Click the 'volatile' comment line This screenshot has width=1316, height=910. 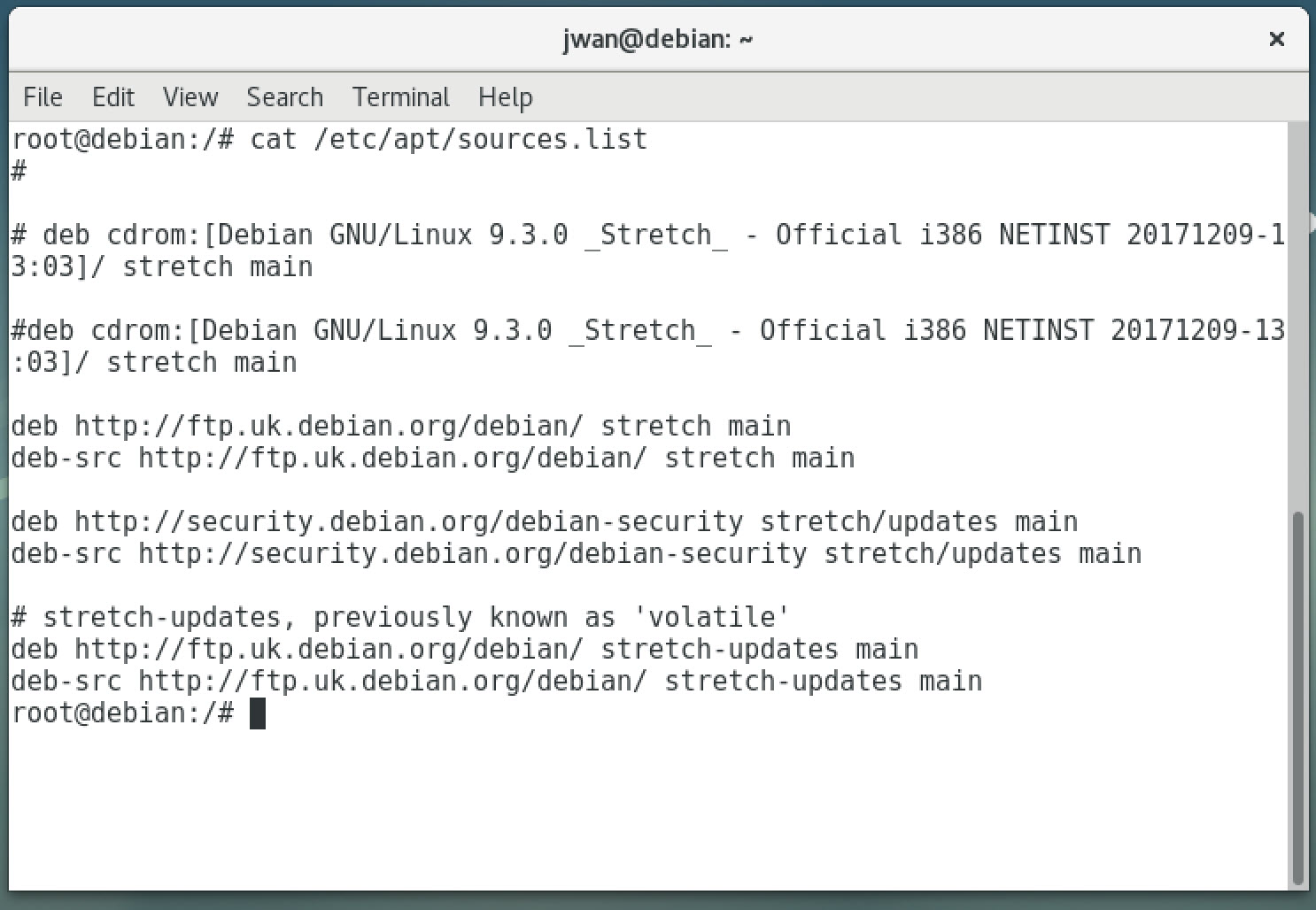coord(399,616)
